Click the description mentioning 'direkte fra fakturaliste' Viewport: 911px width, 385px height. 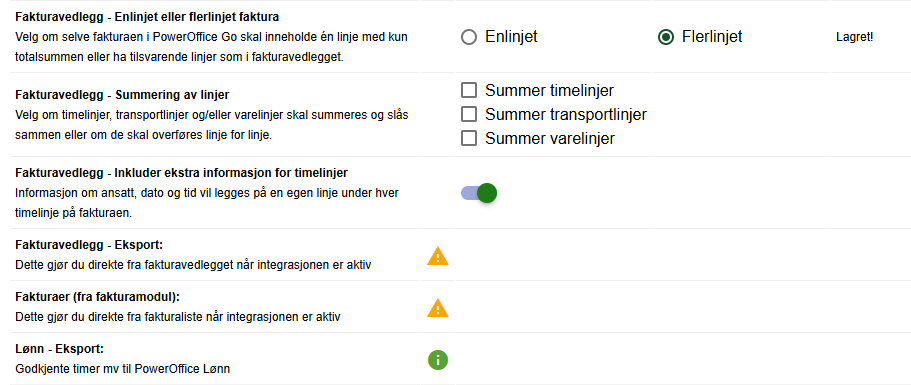point(178,317)
